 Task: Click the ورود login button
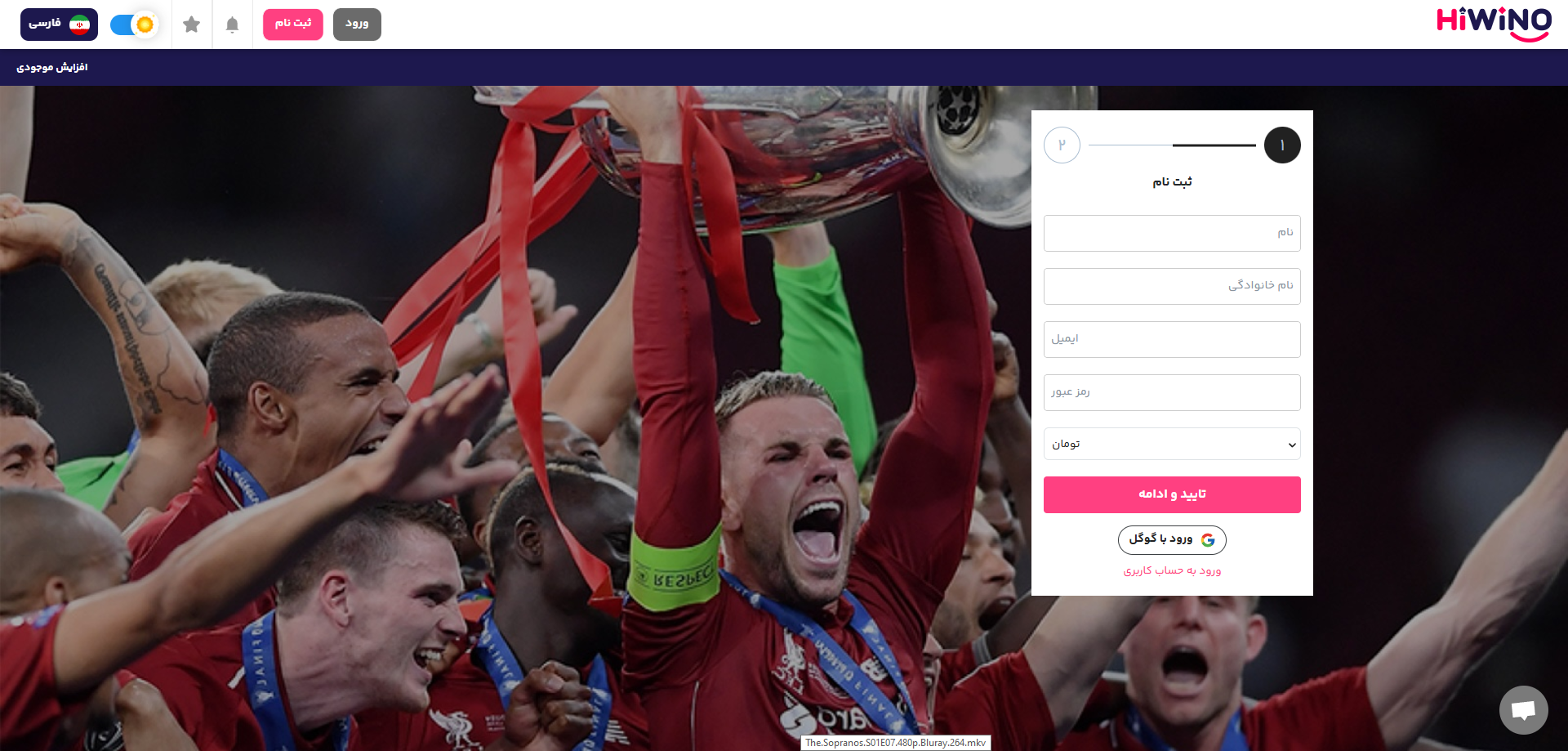click(x=357, y=25)
